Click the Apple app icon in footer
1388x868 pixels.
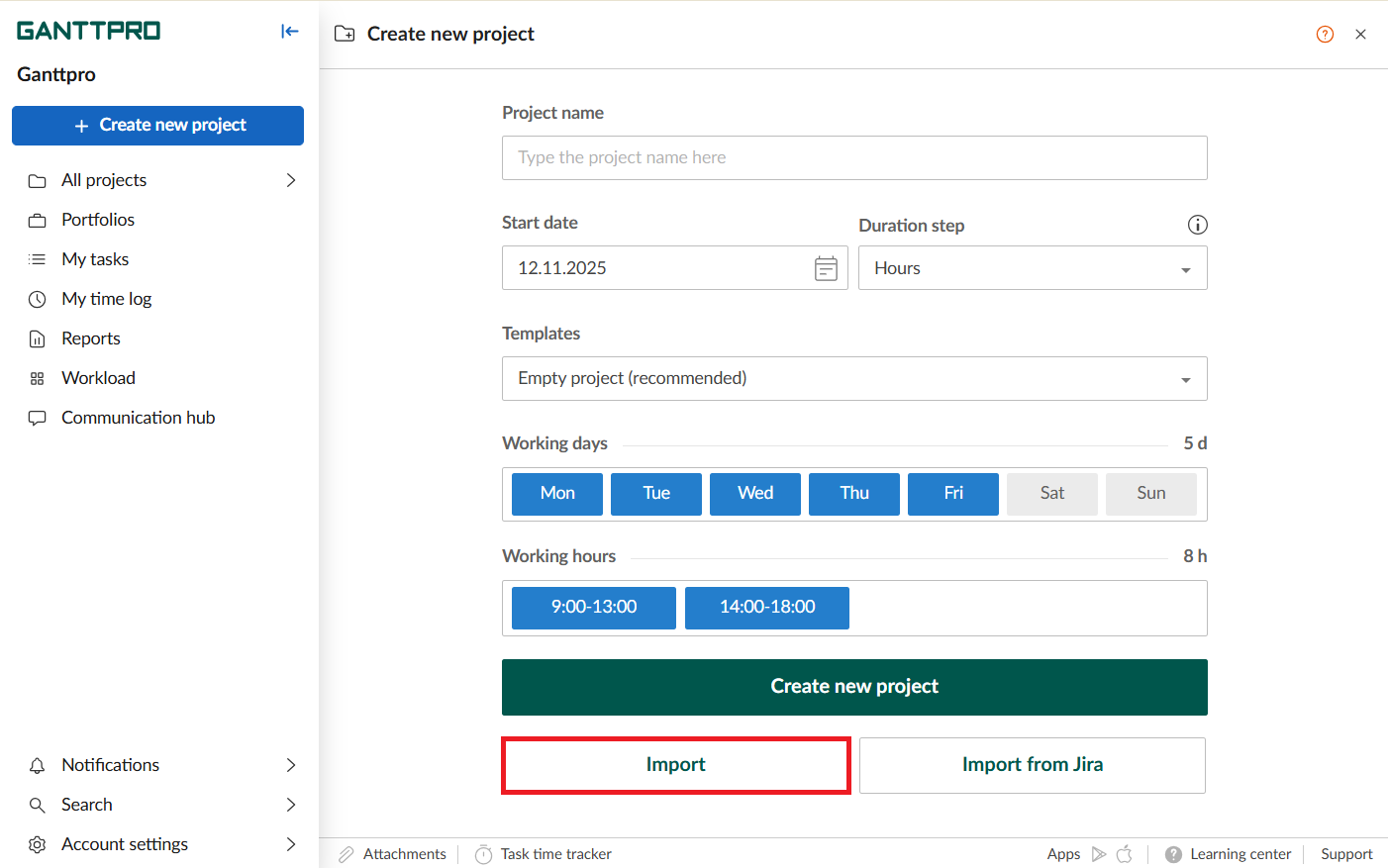point(1125,854)
